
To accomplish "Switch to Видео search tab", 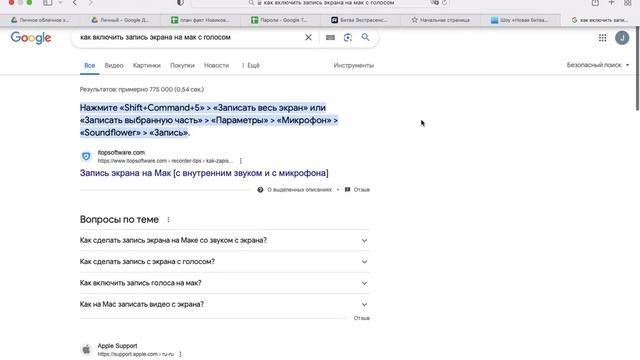I will (x=114, y=65).
